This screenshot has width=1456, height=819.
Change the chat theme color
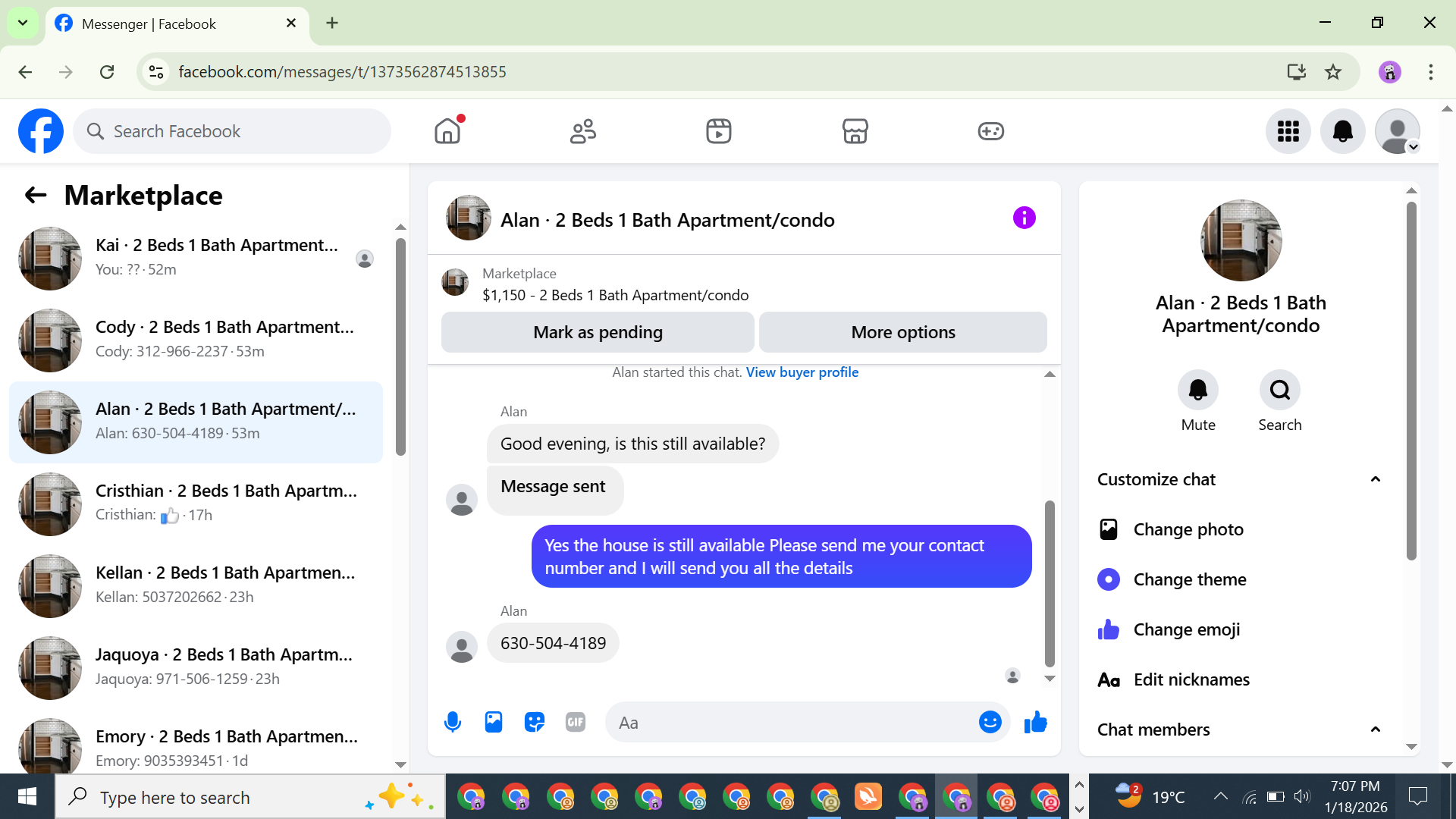click(x=1189, y=579)
